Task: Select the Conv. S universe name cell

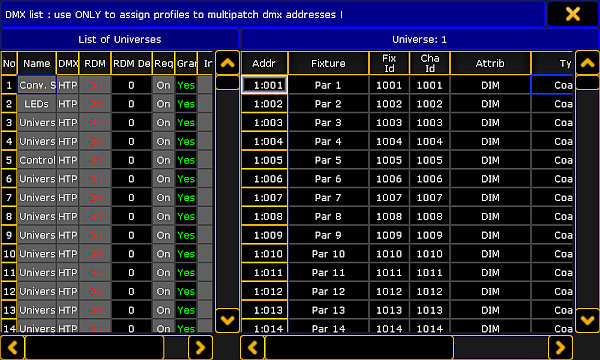Action: pyautogui.click(x=37, y=85)
